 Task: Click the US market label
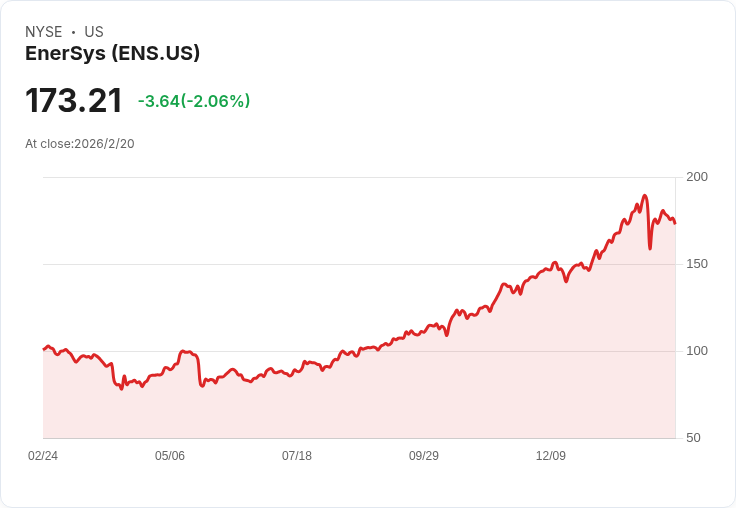[x=94, y=32]
